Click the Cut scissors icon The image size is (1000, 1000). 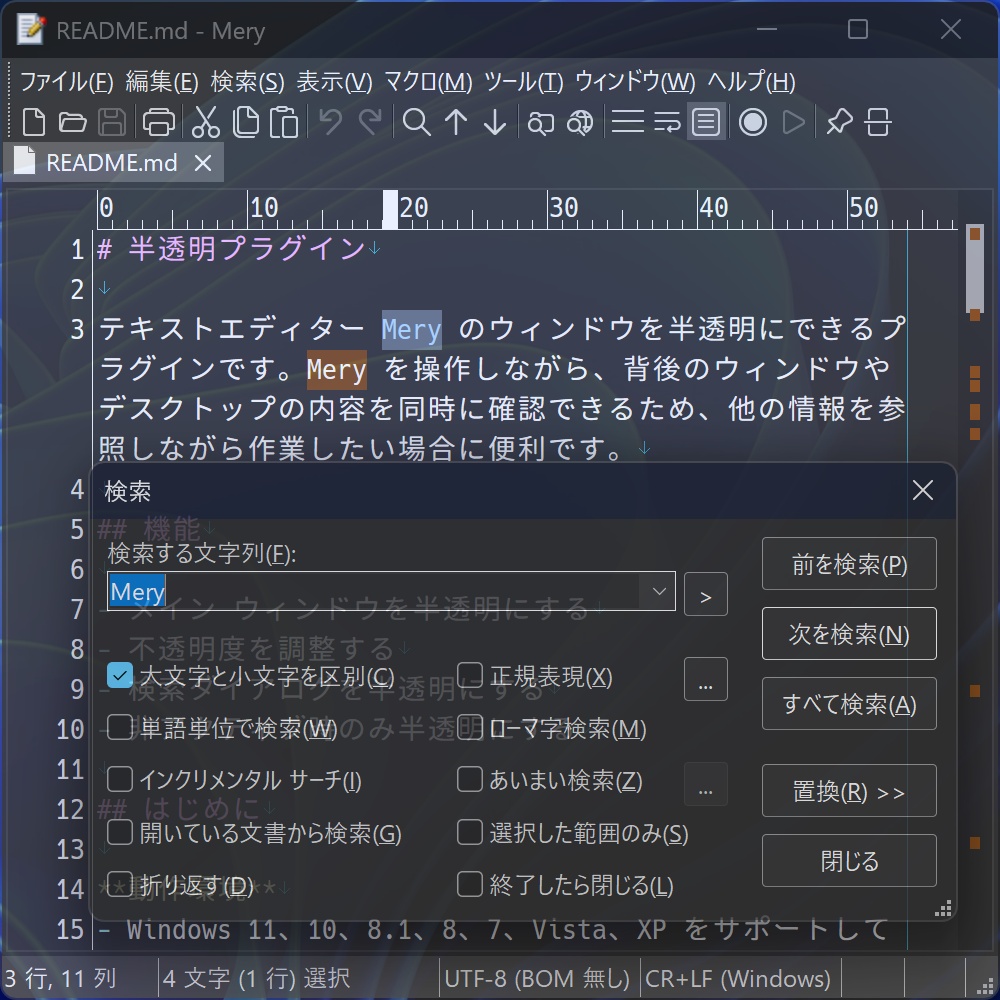point(205,121)
